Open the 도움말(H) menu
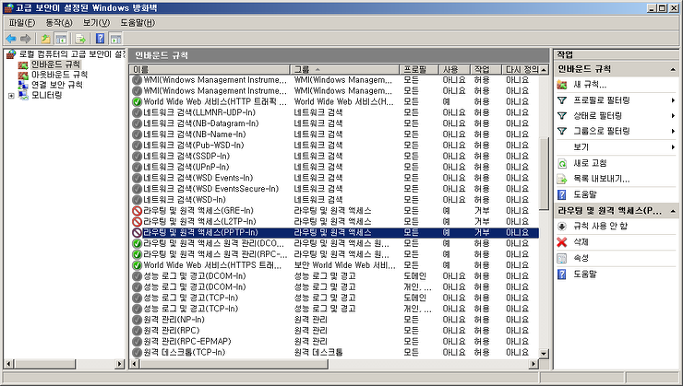The width and height of the screenshot is (683, 386). pyautogui.click(x=138, y=23)
